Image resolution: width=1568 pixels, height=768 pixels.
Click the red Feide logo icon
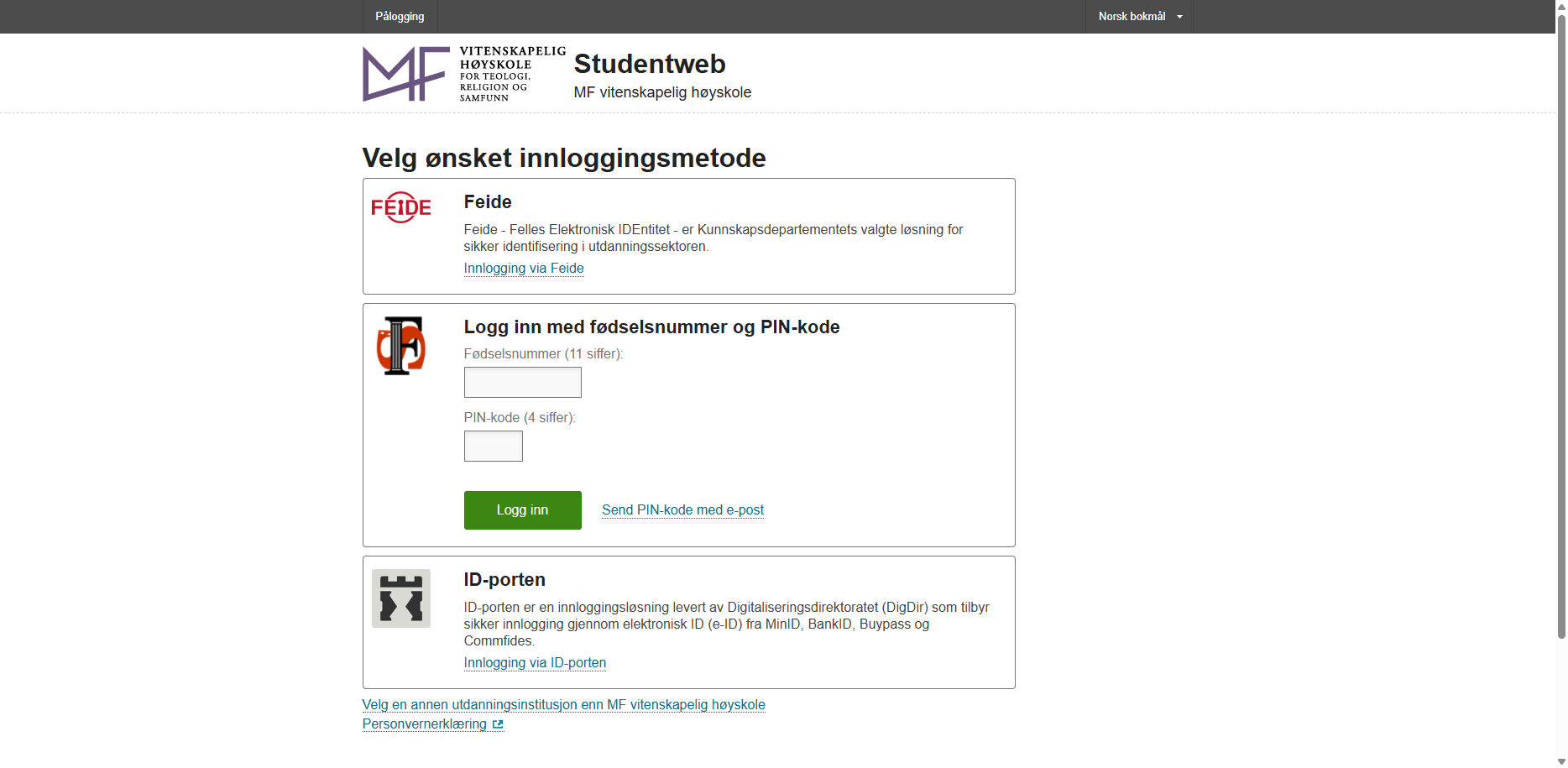(x=401, y=207)
